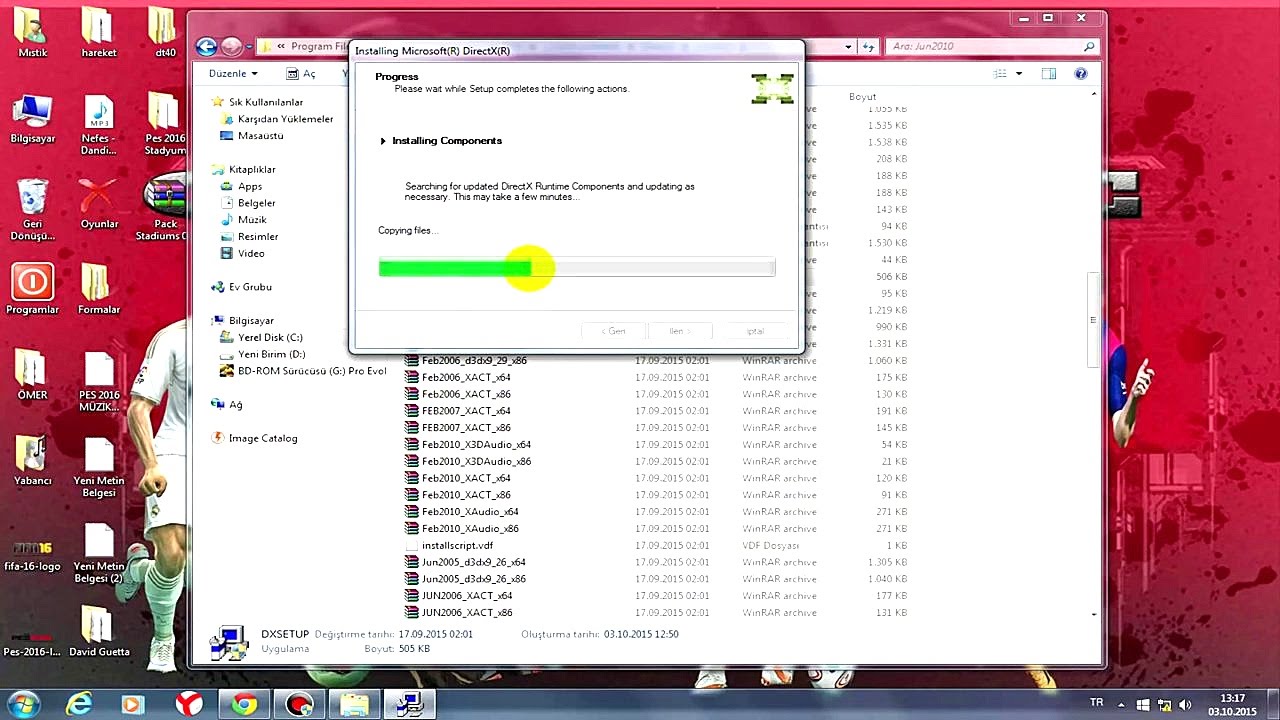Select file Feb2006_d3dx9_29_x86
1280x720 pixels.
(474, 361)
